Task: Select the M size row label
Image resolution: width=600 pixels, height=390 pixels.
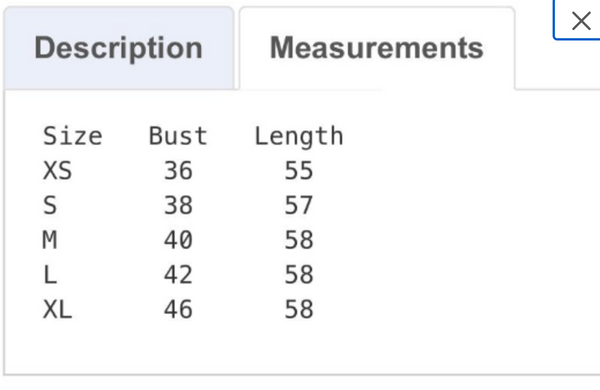Action: [50, 240]
